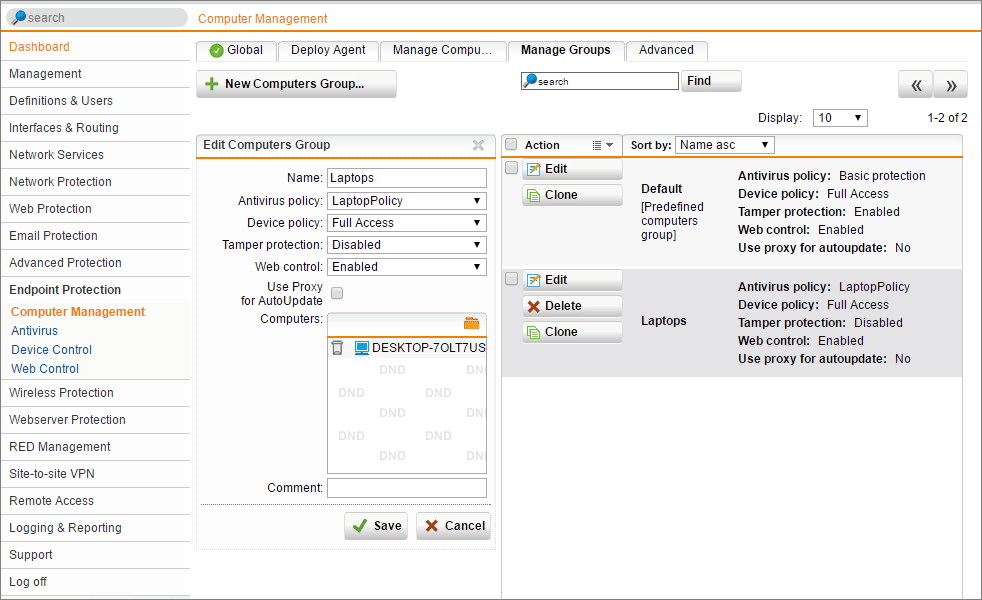Open Interfaces & Routing menu

(63, 128)
